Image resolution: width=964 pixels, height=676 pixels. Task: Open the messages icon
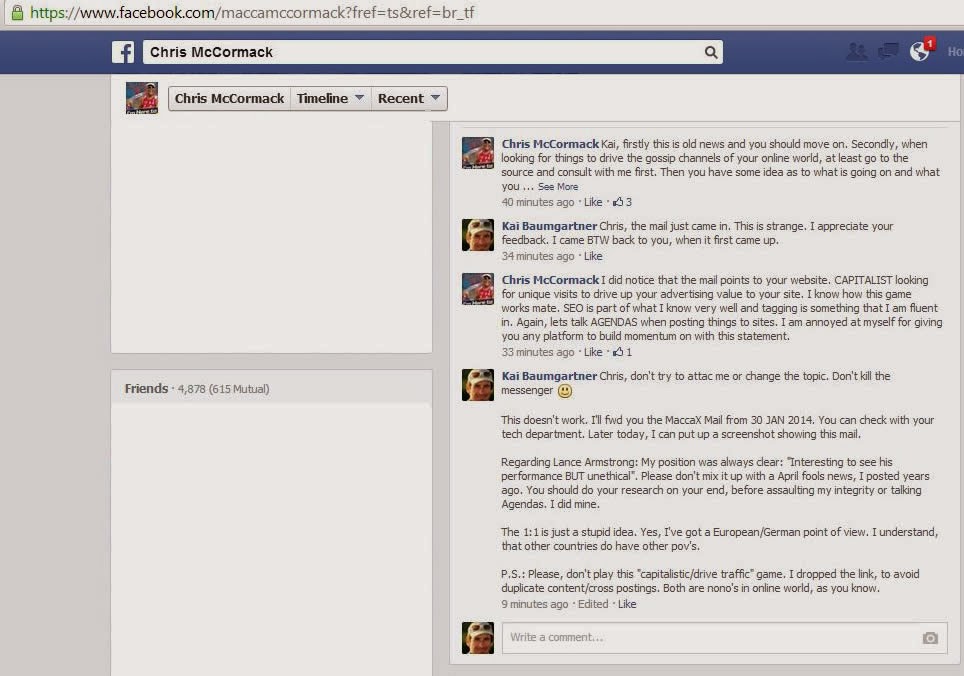[x=888, y=52]
